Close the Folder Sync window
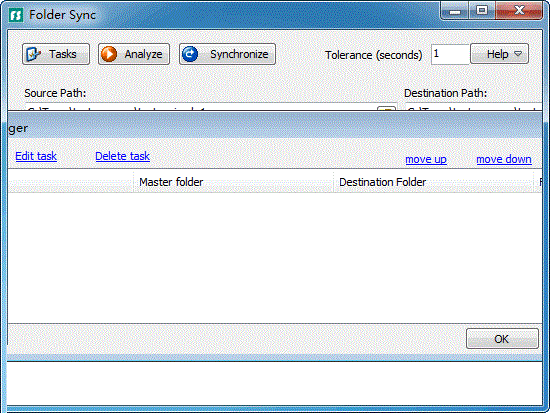This screenshot has height=413, width=550. pos(519,11)
